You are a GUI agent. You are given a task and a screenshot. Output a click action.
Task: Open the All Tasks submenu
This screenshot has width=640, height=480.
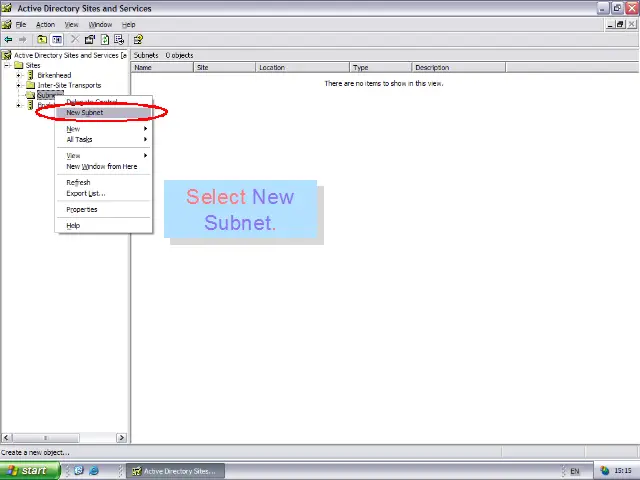80,139
